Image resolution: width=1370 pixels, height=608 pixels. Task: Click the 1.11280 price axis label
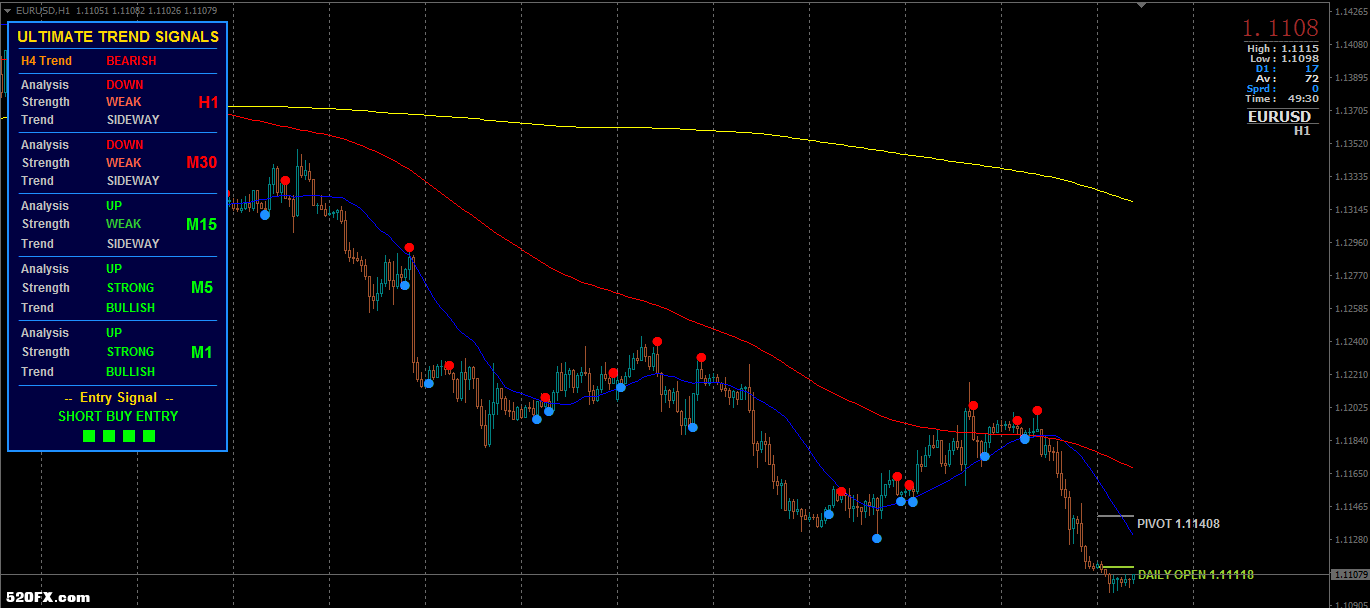coord(1351,540)
